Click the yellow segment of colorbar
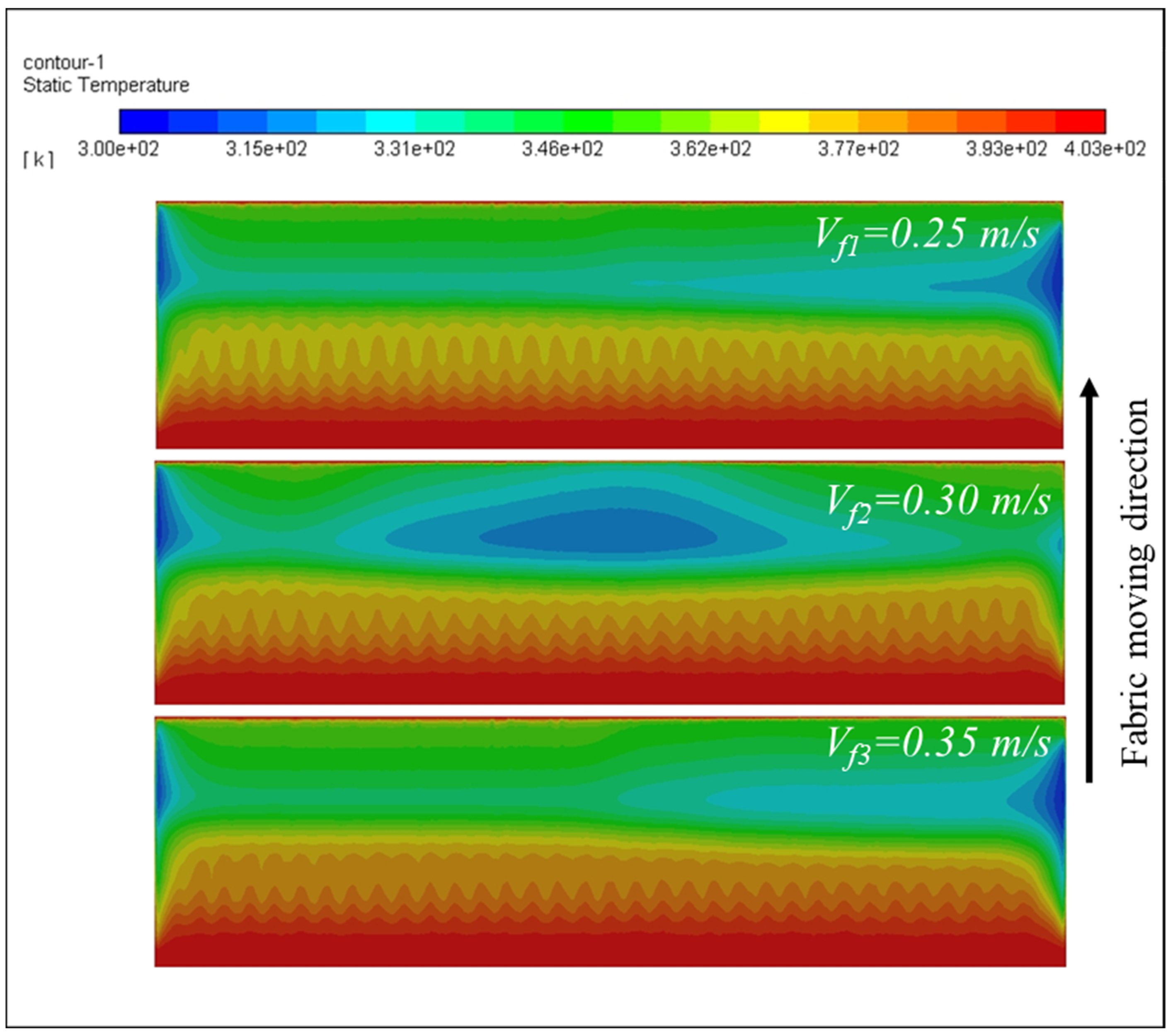1173x1036 pixels. tap(784, 121)
